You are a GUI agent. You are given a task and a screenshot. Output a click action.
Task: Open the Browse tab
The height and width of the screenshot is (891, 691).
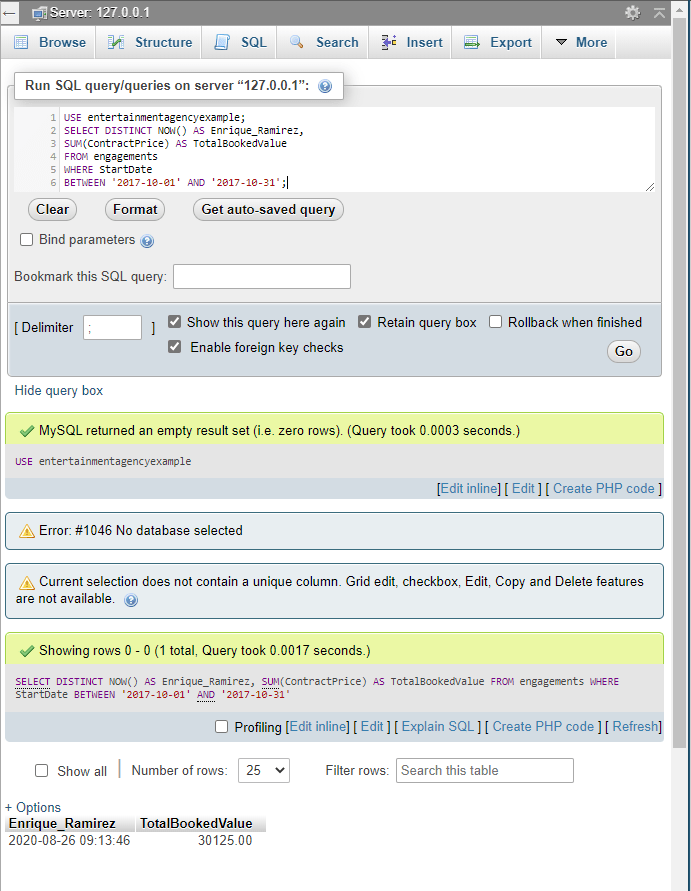50,42
